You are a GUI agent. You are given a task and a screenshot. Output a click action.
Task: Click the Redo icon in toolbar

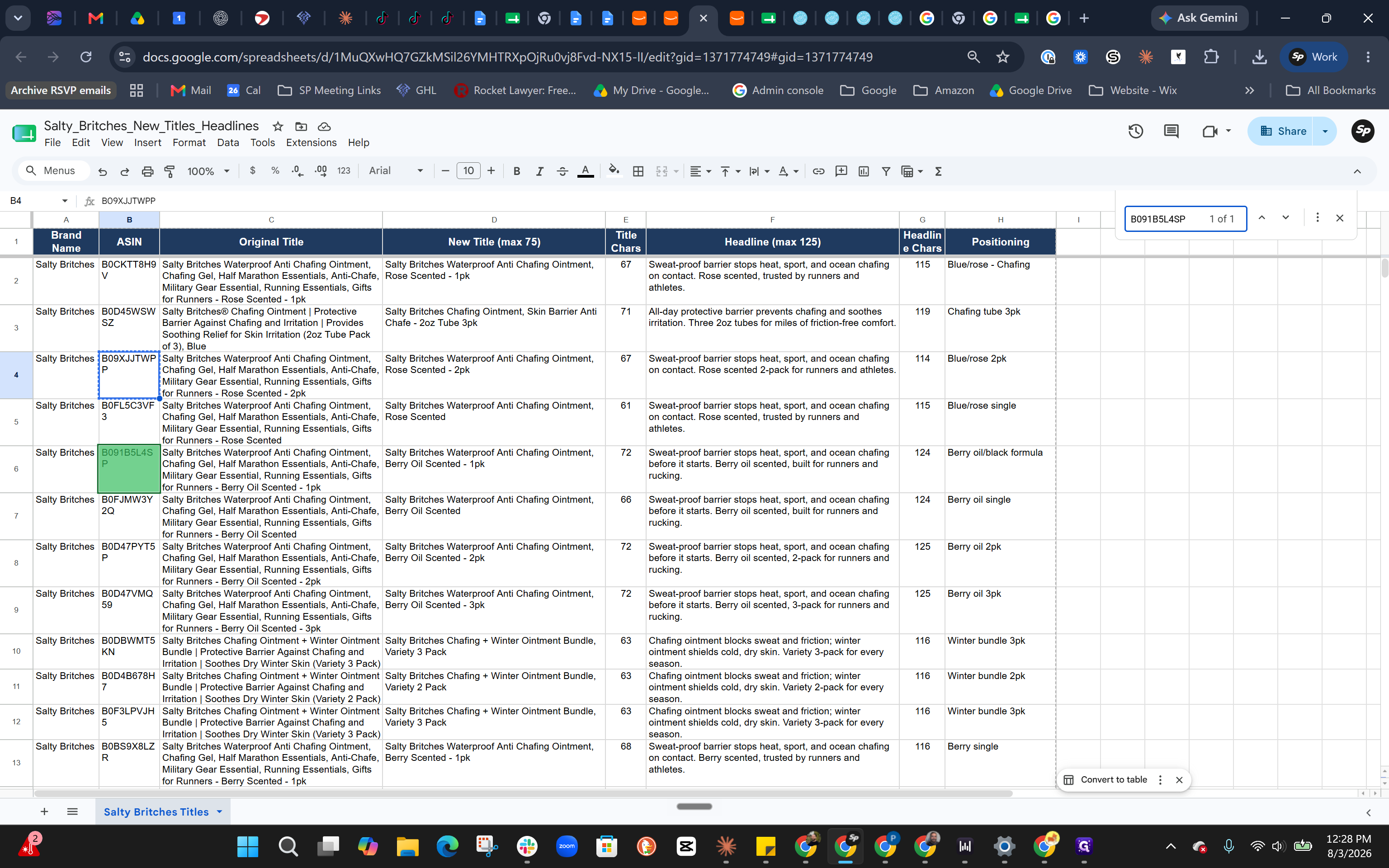click(x=124, y=171)
